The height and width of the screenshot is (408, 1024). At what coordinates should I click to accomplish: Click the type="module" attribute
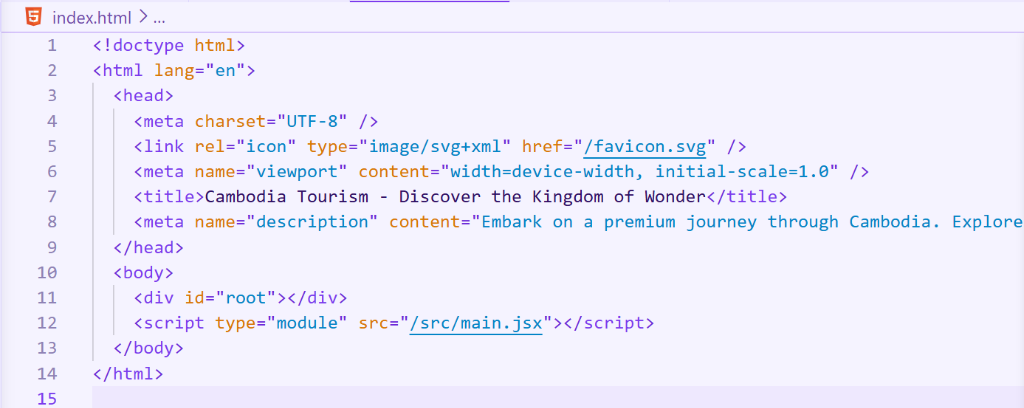click(281, 323)
